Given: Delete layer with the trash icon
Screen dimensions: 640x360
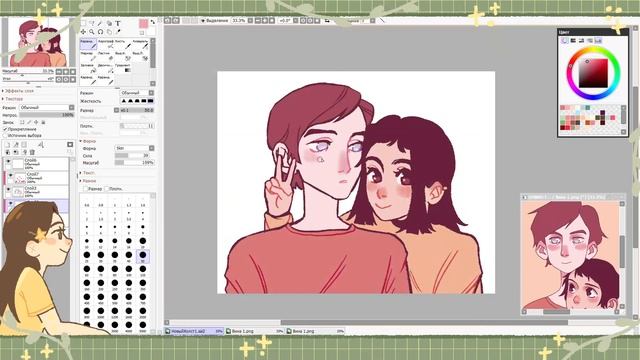Looking at the screenshot, I should pyautogui.click(x=32, y=152).
